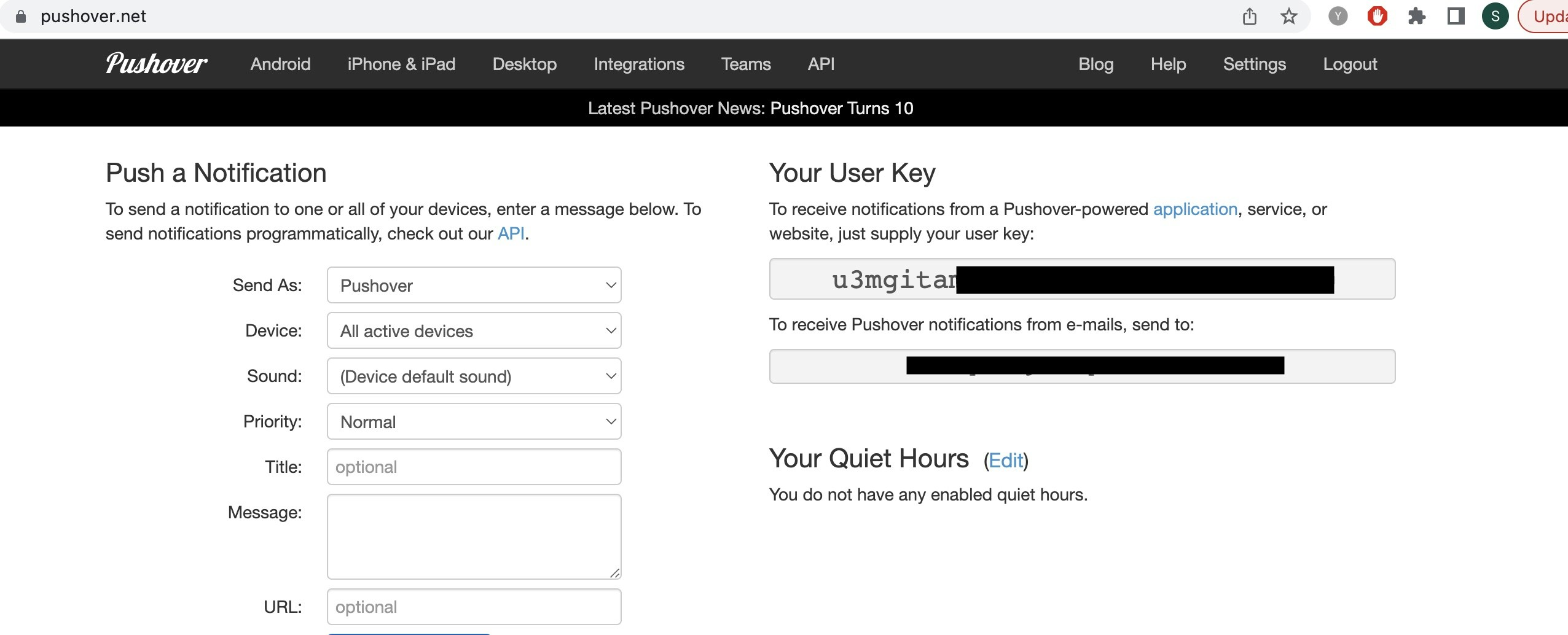Expand the Device dropdown showing All active devices
This screenshot has height=635, width=1568.
coord(474,330)
